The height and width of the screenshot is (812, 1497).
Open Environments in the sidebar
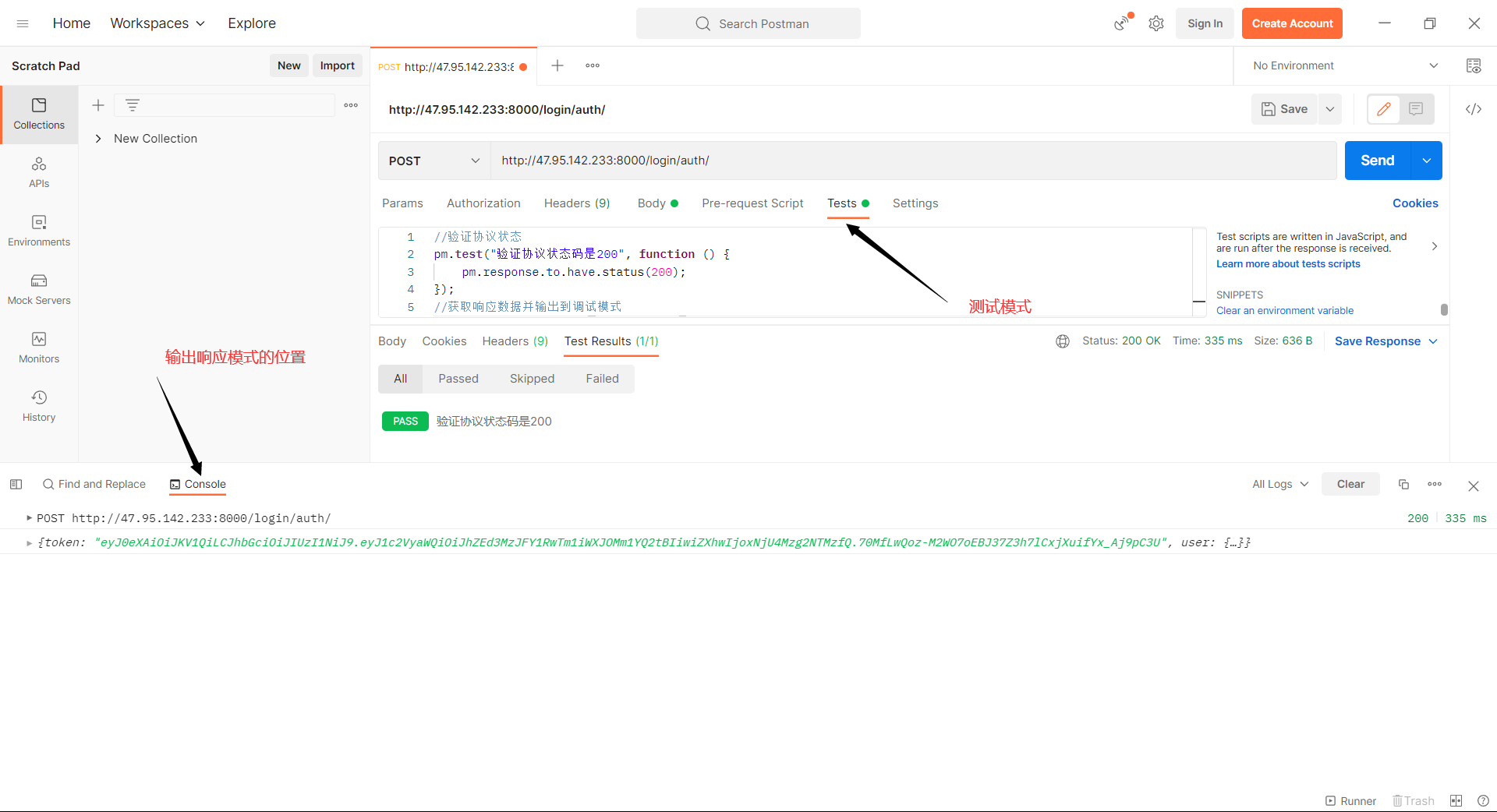click(x=39, y=231)
